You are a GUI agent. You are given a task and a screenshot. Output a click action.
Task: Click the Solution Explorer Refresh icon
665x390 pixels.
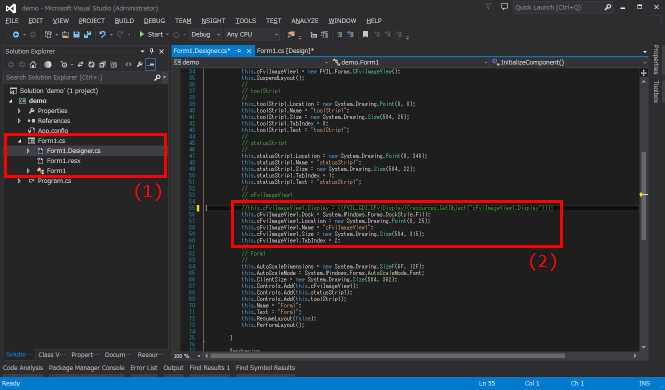[91, 64]
